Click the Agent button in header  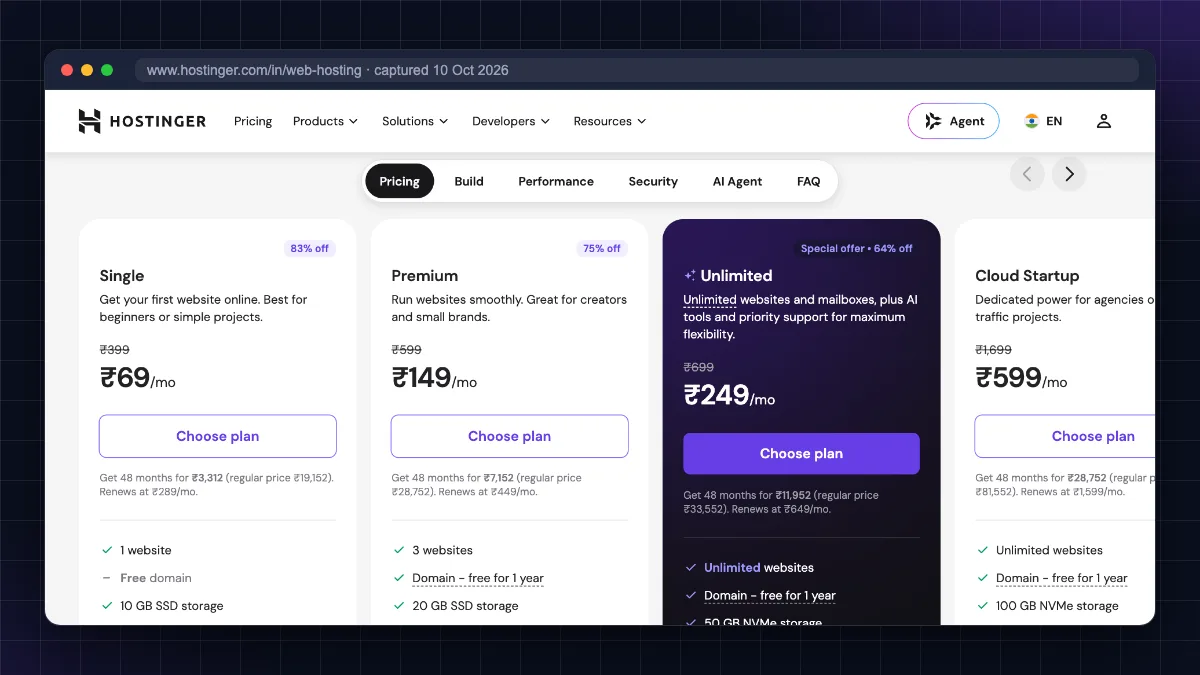coord(953,121)
